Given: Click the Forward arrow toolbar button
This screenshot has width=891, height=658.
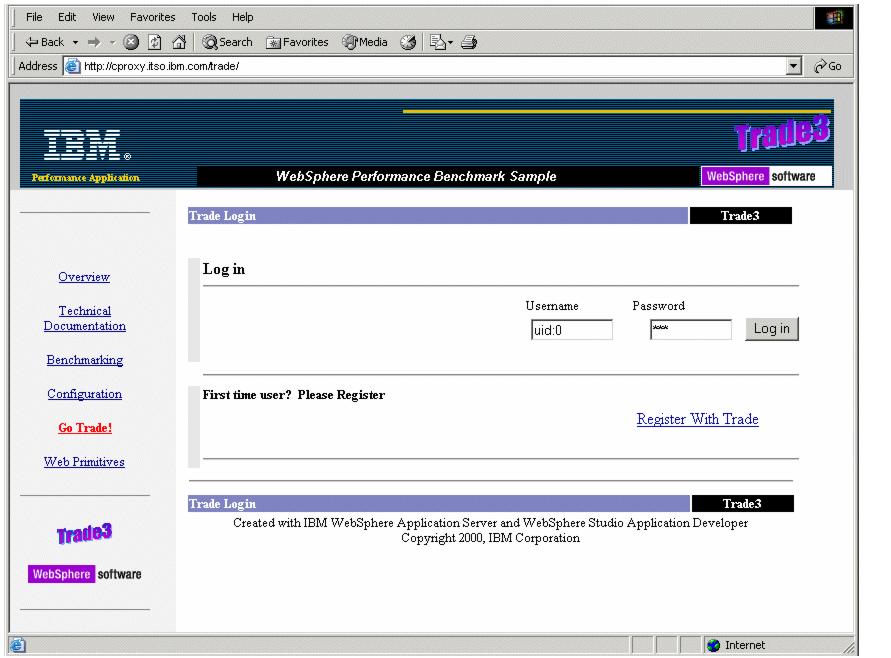Looking at the screenshot, I should point(94,42).
